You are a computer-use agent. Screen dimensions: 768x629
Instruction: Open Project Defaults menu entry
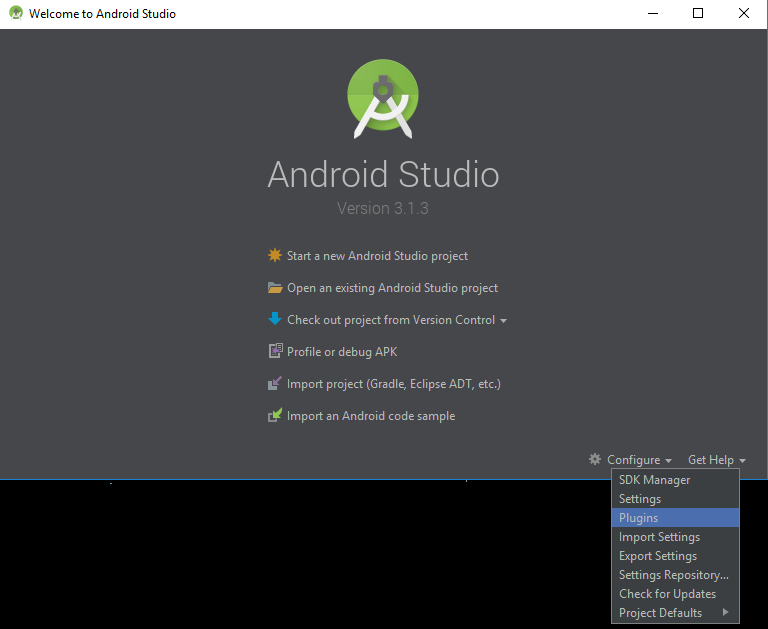click(675, 613)
